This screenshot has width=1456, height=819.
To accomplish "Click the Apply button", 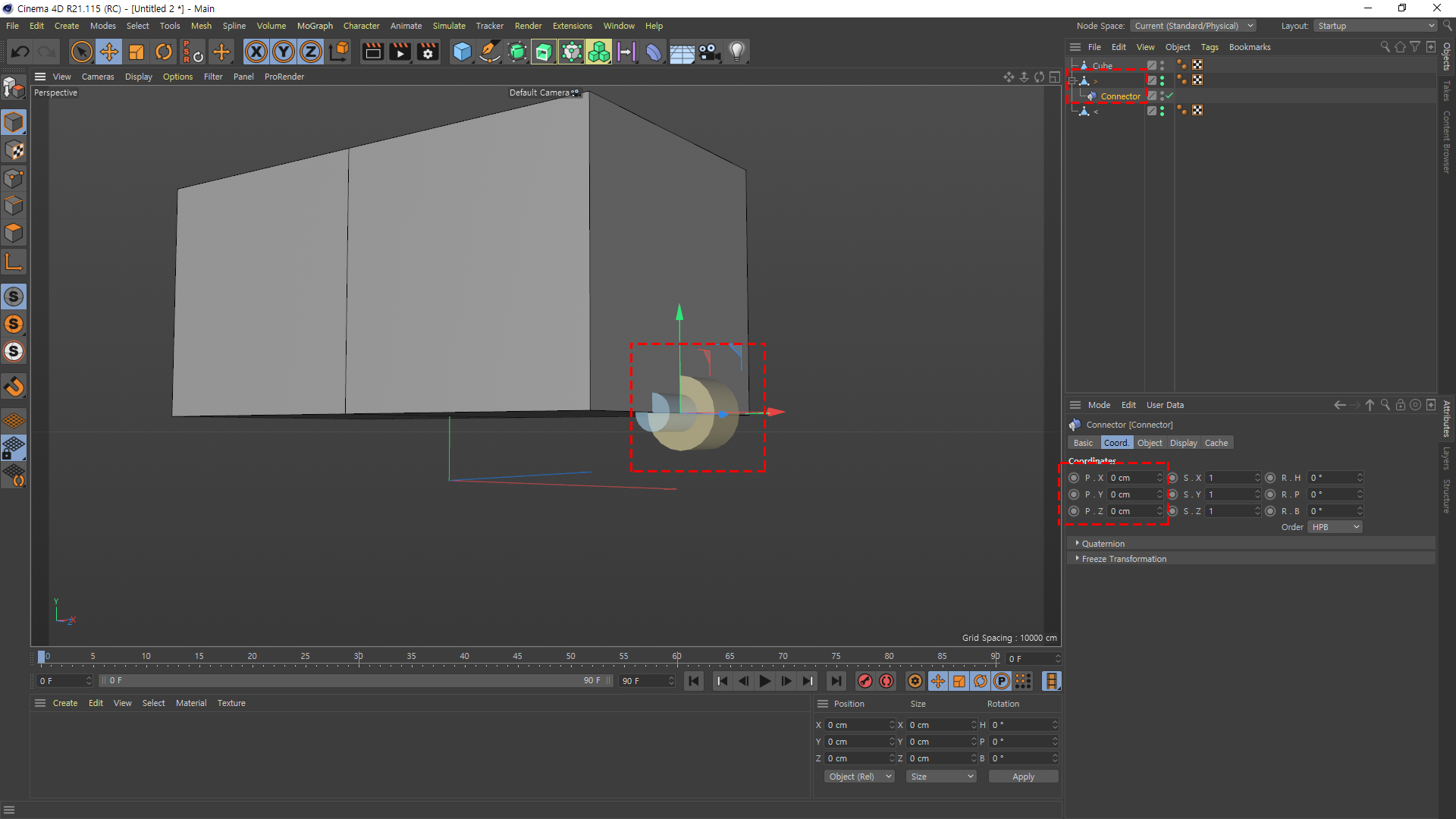I will [1023, 777].
